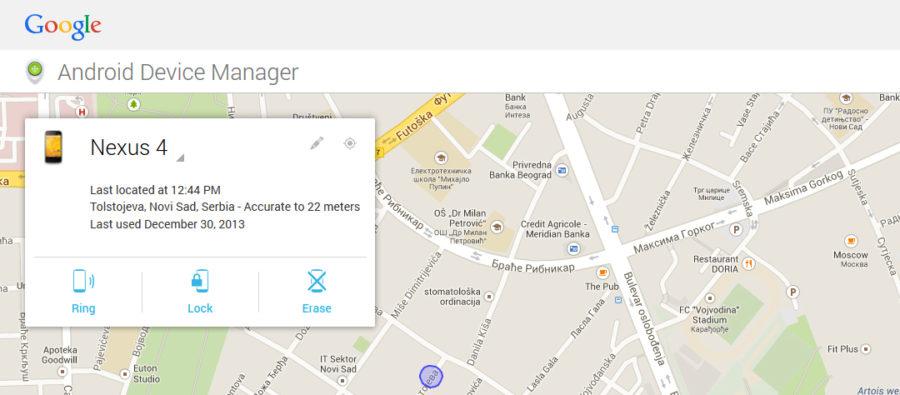Ring the Nexus 4 device

[x=83, y=292]
